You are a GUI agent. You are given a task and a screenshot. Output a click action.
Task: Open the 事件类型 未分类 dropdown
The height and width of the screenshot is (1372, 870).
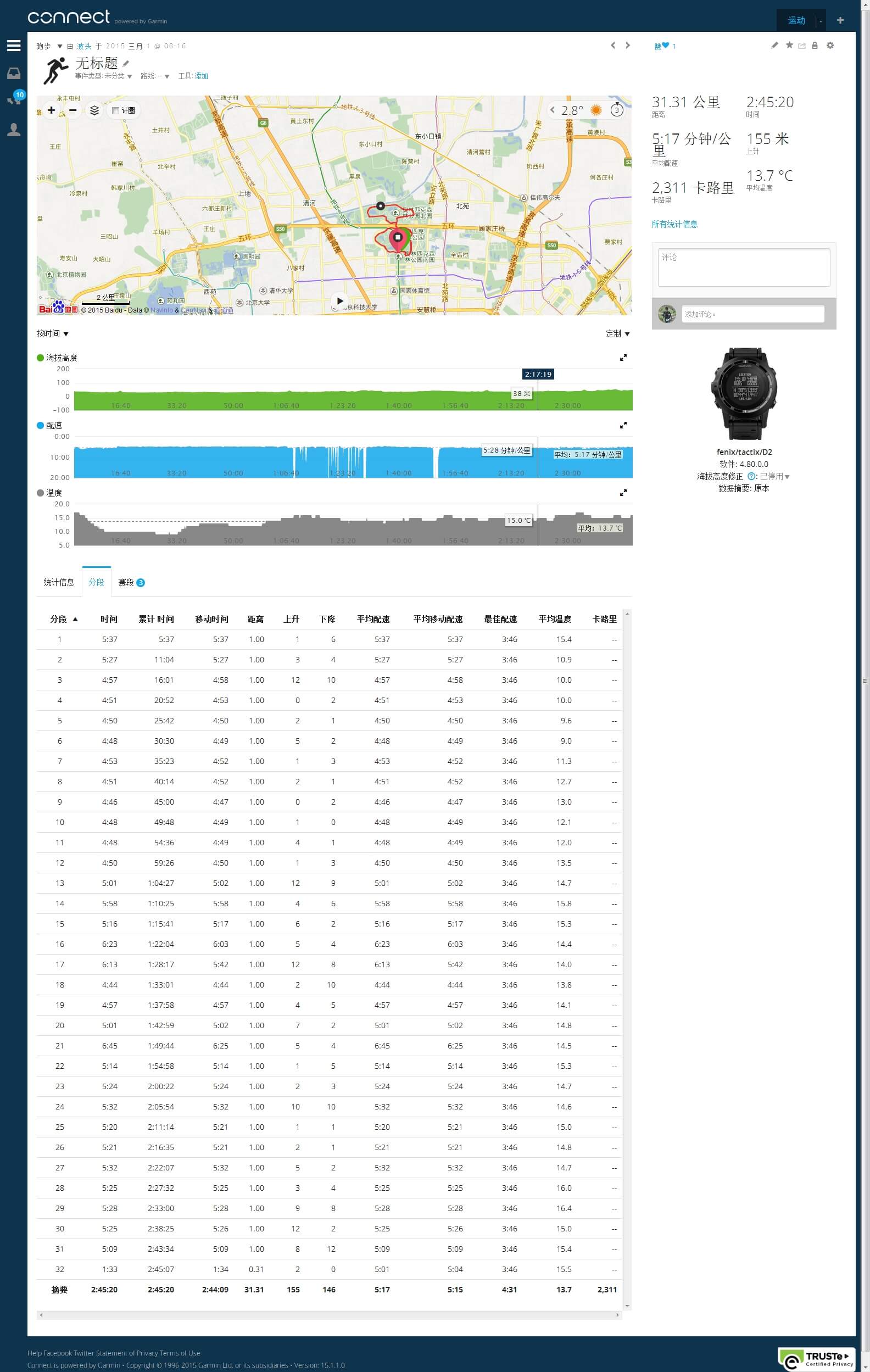103,76
